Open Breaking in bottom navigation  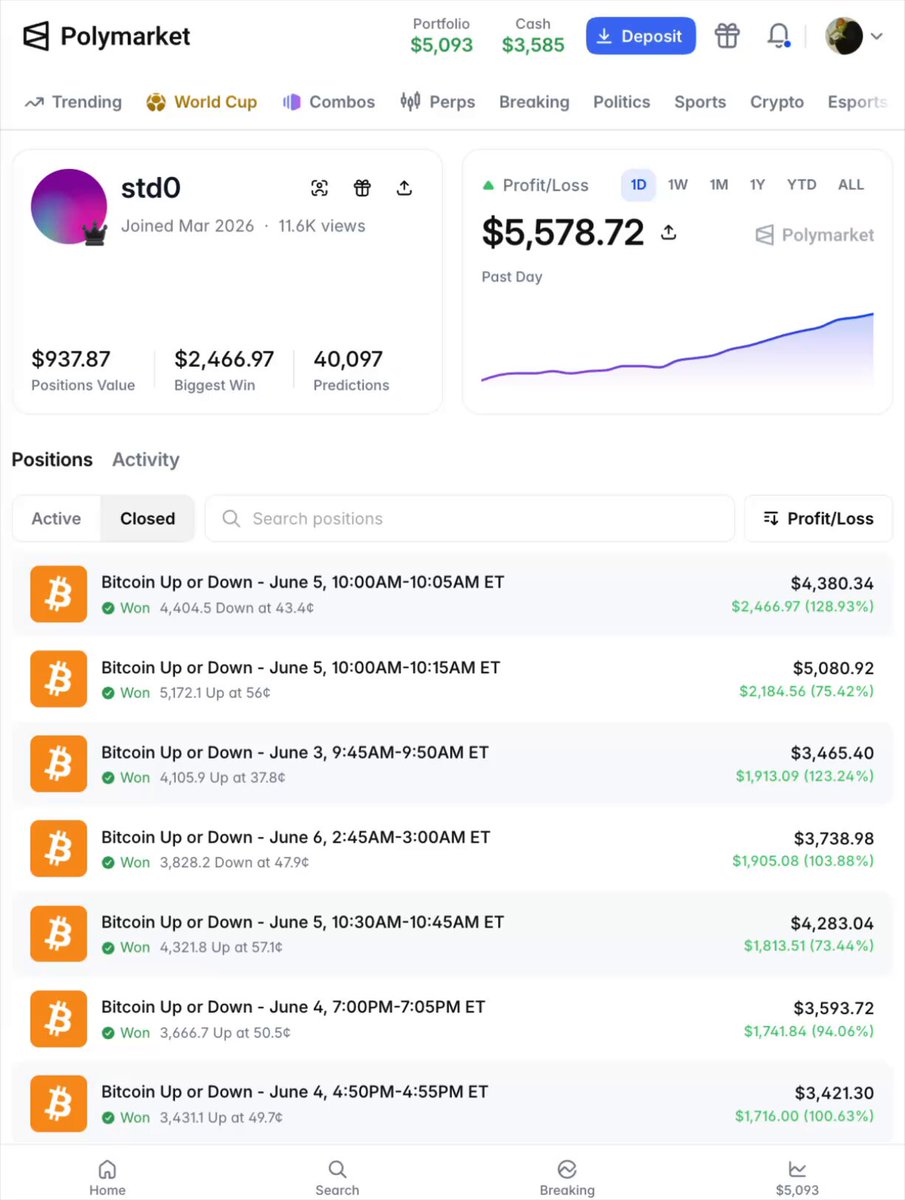[567, 1177]
